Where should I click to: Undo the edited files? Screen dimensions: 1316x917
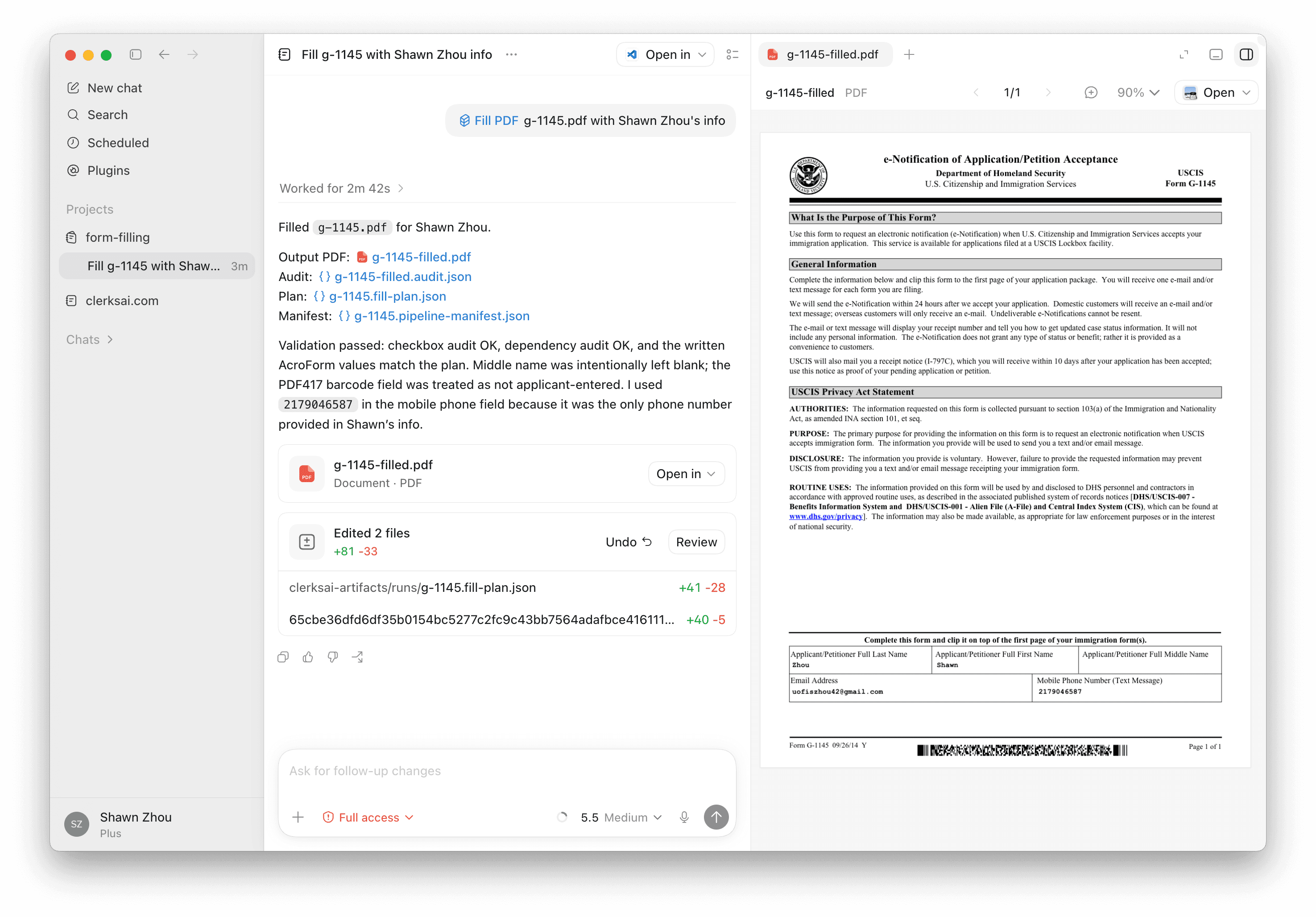coord(628,541)
